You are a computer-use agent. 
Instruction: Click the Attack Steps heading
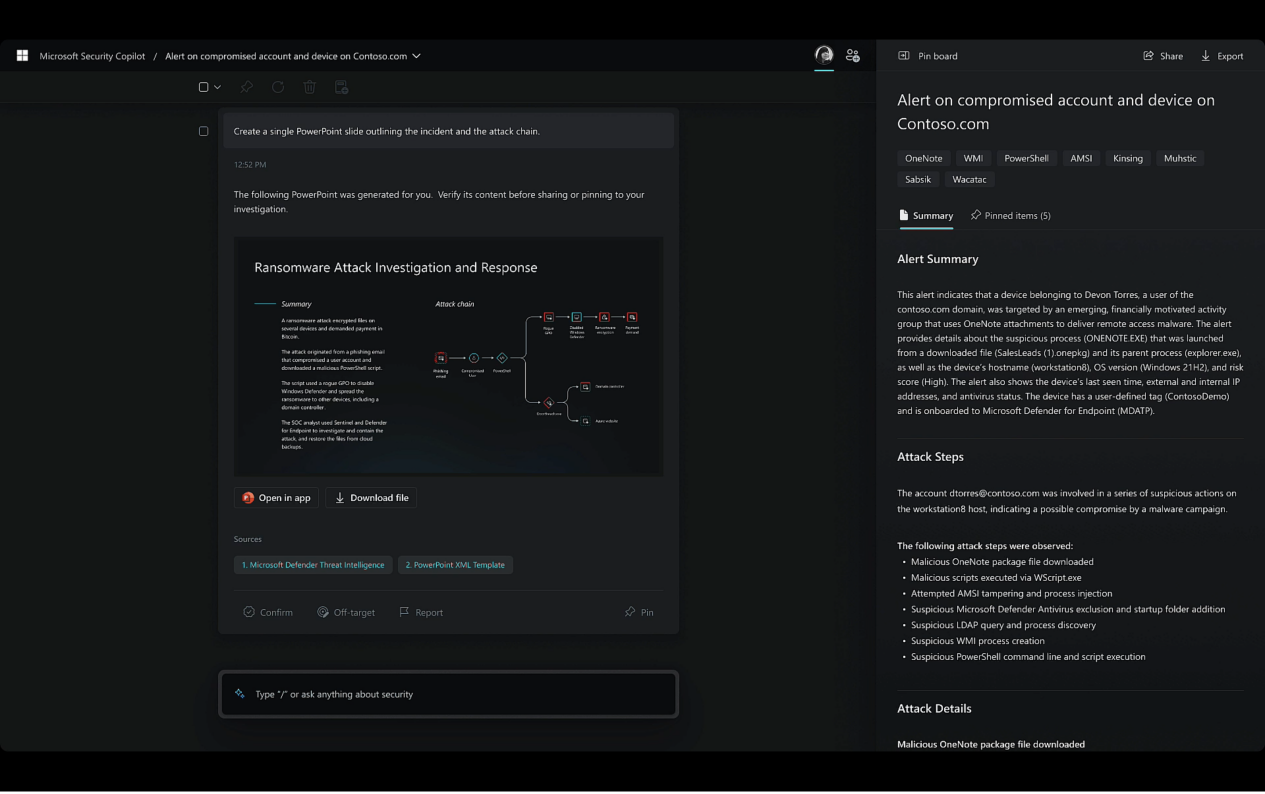[930, 457]
